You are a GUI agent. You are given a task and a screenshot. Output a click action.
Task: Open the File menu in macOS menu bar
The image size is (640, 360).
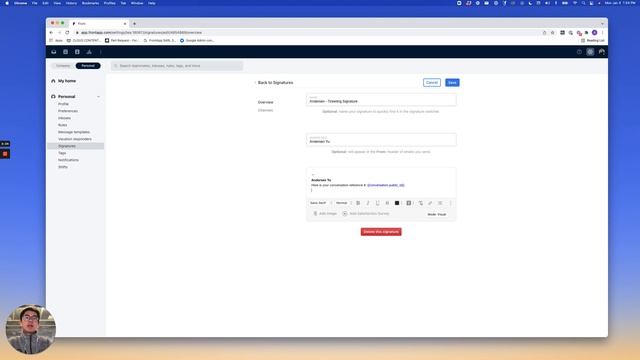(34, 3)
